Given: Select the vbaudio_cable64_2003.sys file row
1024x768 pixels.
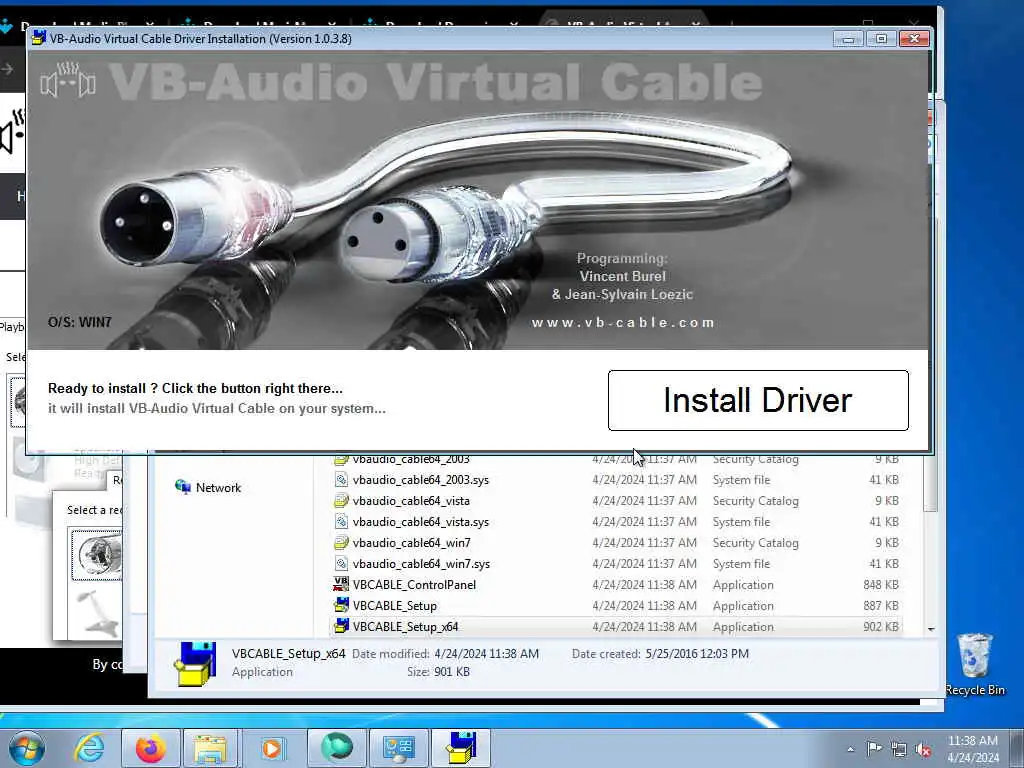Looking at the screenshot, I should pyautogui.click(x=617, y=480).
